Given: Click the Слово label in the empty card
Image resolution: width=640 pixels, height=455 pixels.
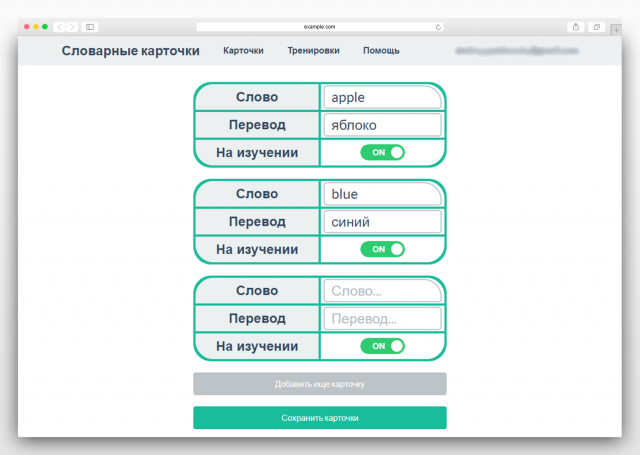Looking at the screenshot, I should coord(257,291).
